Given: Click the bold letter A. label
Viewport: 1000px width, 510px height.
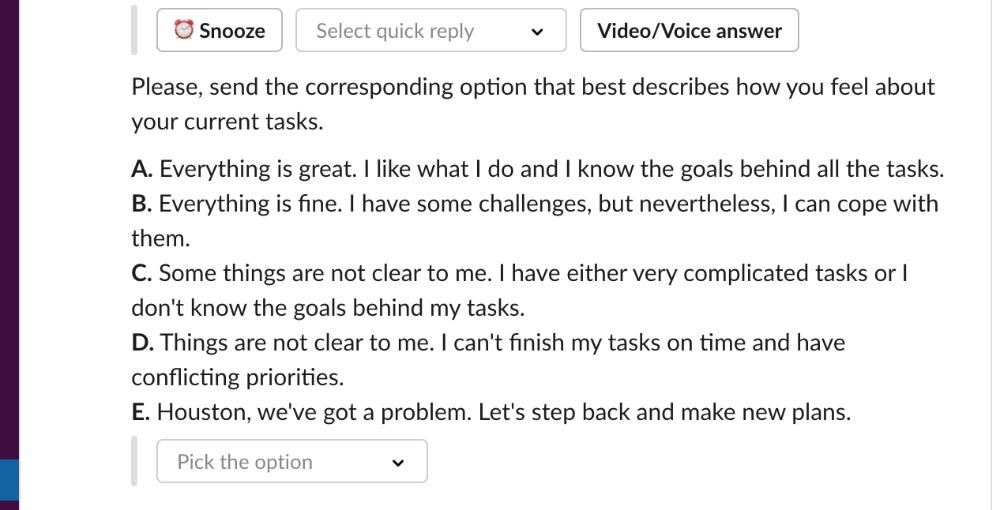Looking at the screenshot, I should (142, 169).
